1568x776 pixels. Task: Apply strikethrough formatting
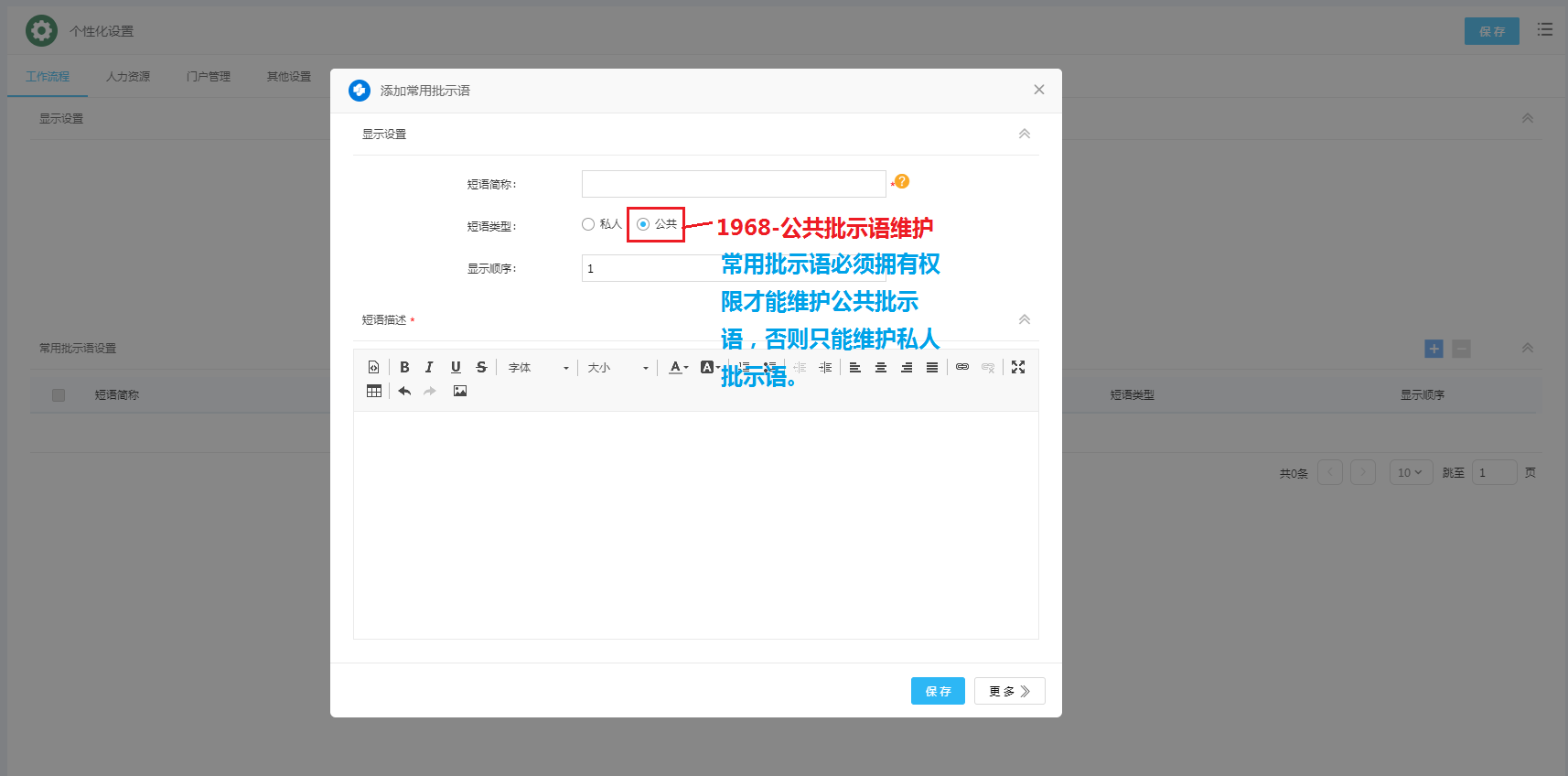tap(481, 367)
